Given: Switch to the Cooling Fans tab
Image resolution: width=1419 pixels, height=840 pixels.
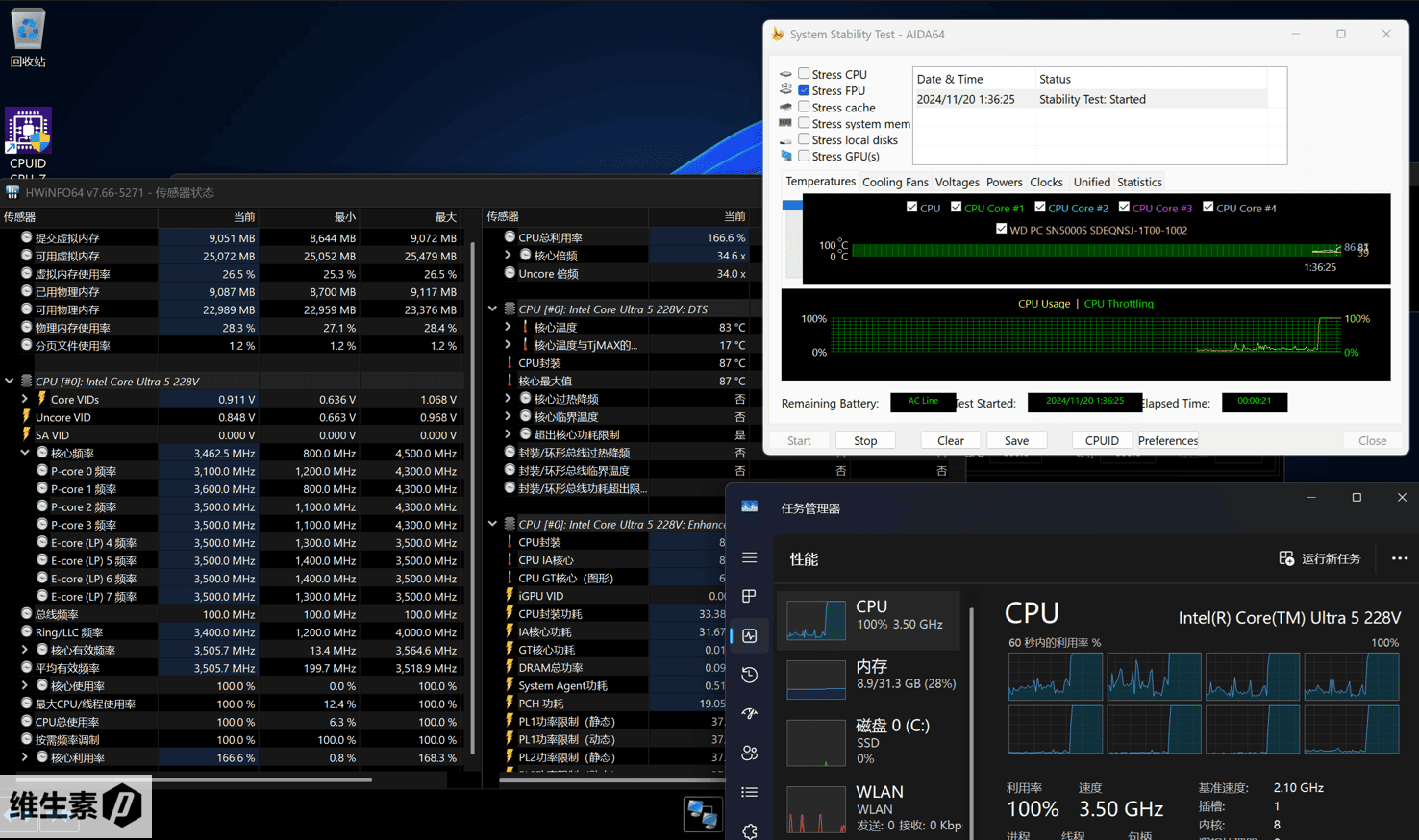Looking at the screenshot, I should pos(894,182).
